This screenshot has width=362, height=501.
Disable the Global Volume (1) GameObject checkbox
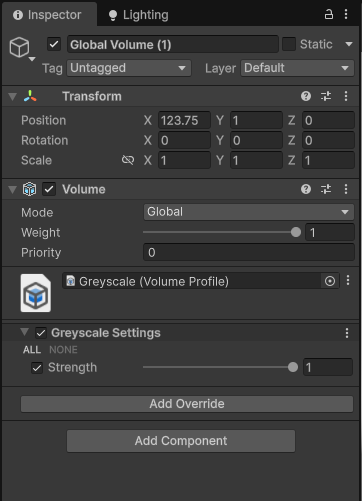tap(54, 44)
